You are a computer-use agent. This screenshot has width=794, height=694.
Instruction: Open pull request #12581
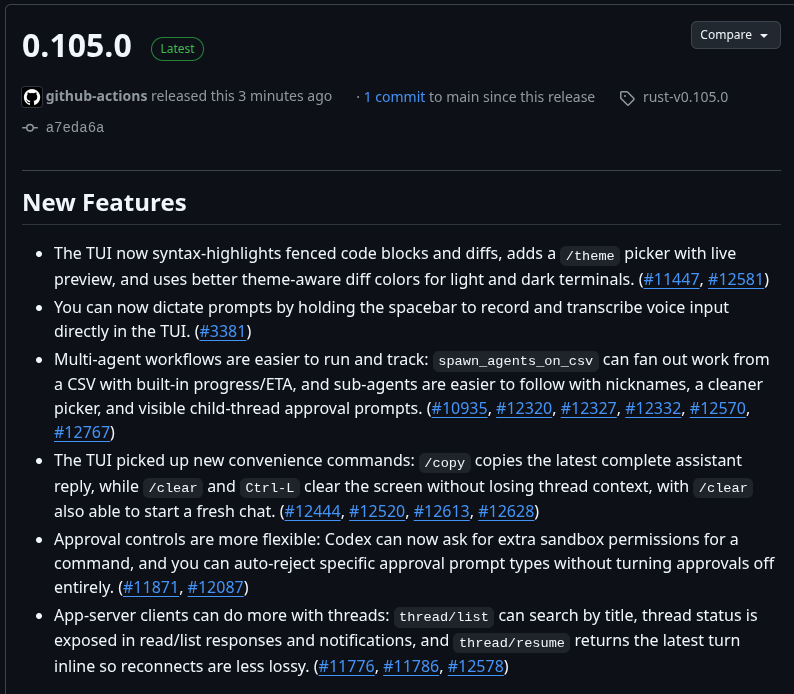735,279
